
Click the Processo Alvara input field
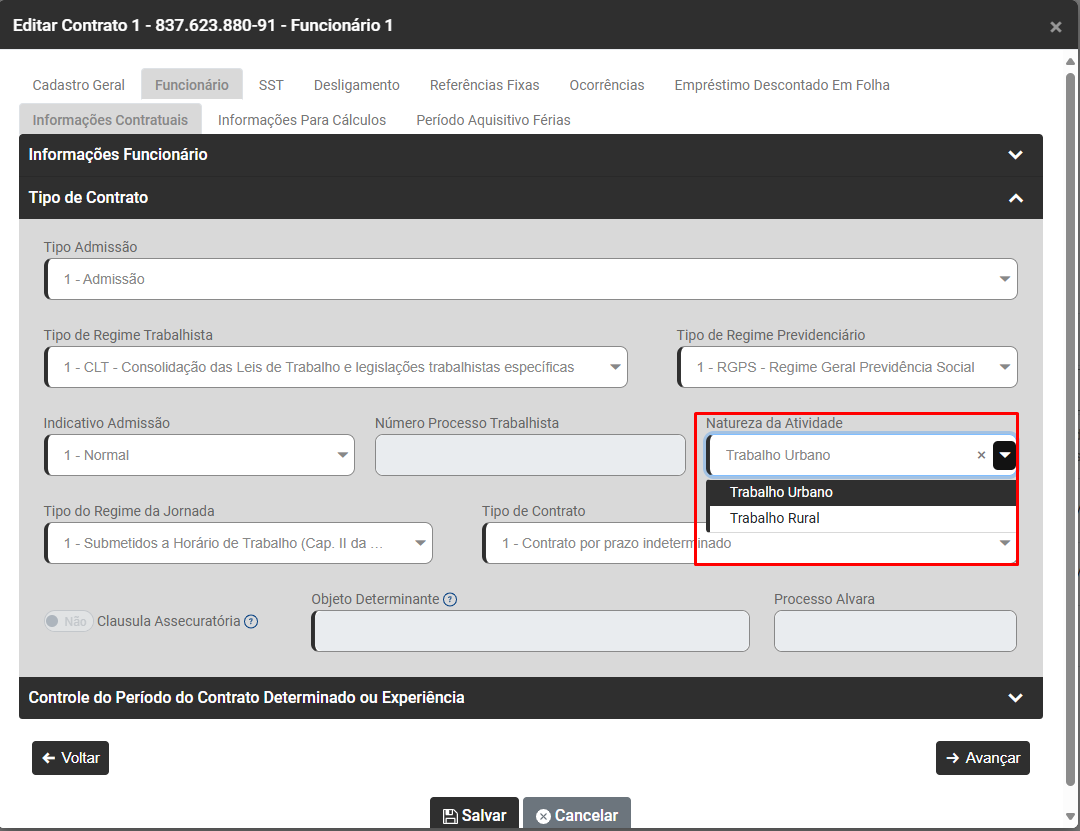click(895, 631)
